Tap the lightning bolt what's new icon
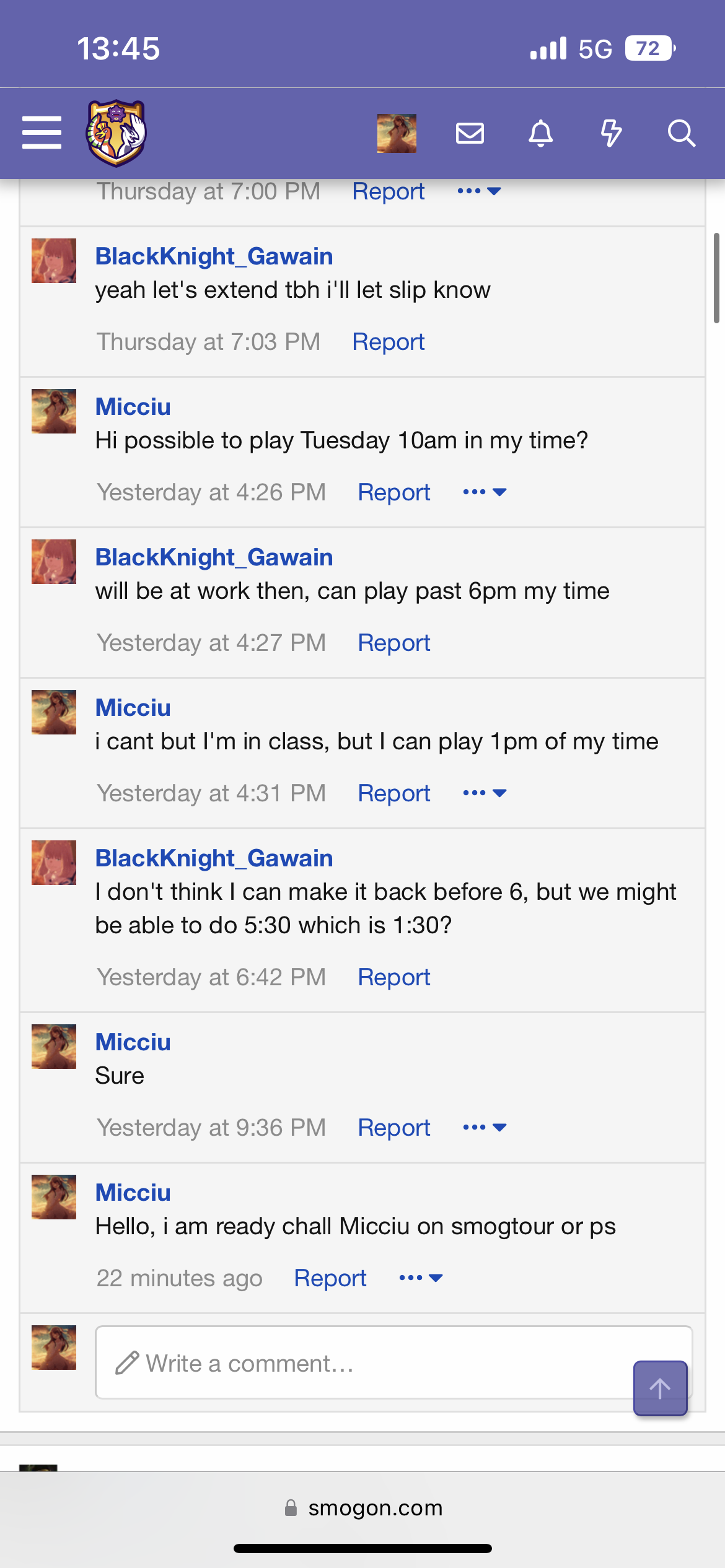The height and width of the screenshot is (1568, 725). tap(611, 133)
